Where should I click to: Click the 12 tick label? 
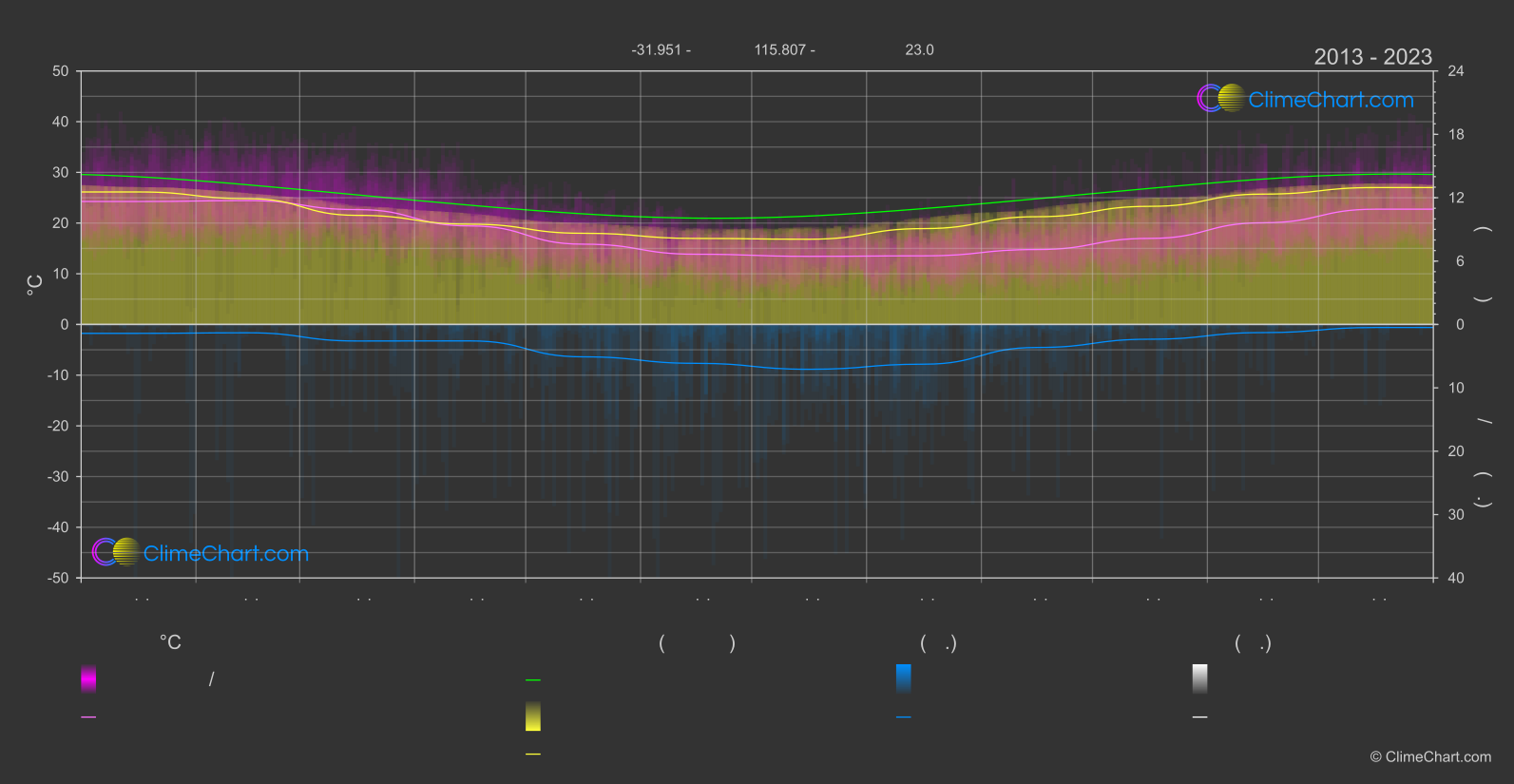pos(1456,198)
